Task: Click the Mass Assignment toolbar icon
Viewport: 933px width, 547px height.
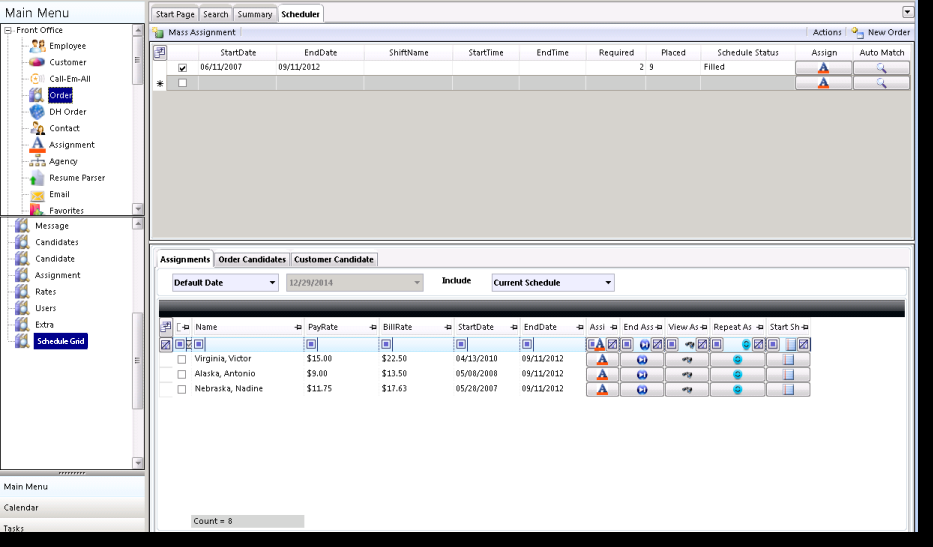Action: tap(158, 33)
